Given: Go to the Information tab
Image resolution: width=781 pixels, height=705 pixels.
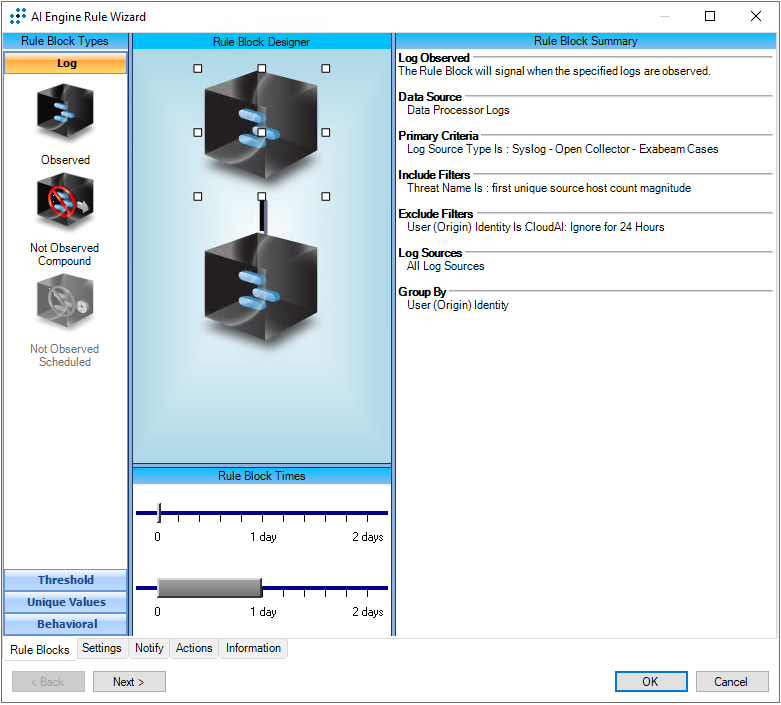Looking at the screenshot, I should 253,648.
